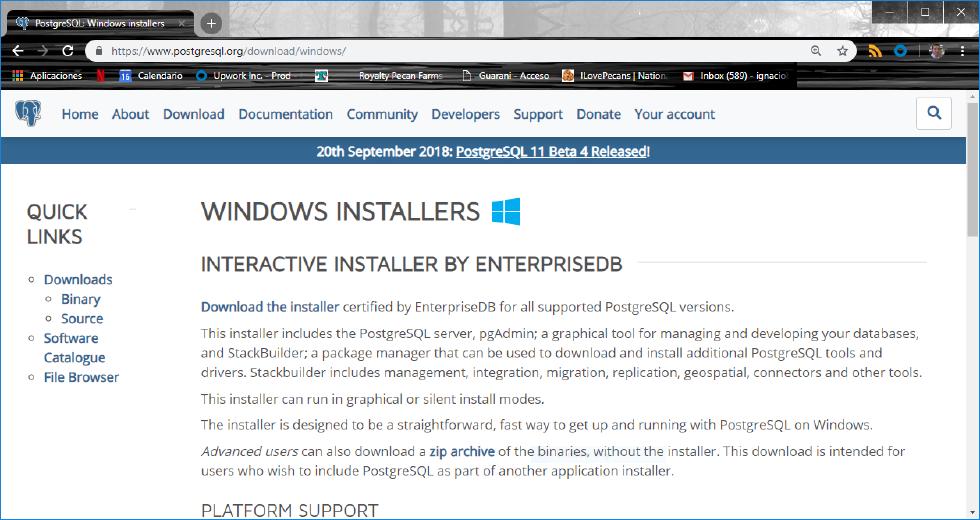Open a new browser tab
Image resolution: width=980 pixels, height=520 pixels.
[210, 23]
